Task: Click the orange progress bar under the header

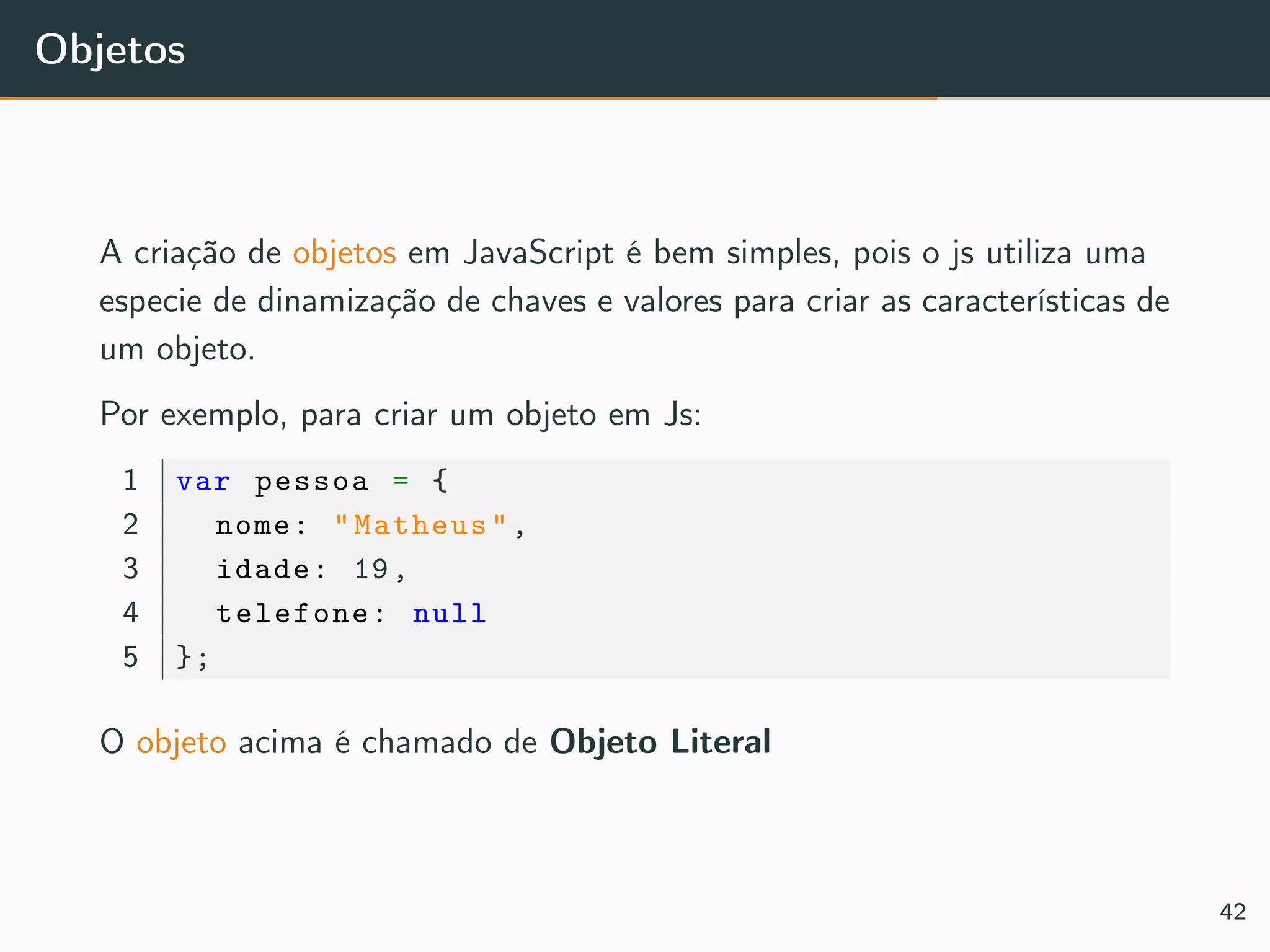Action: (468, 98)
